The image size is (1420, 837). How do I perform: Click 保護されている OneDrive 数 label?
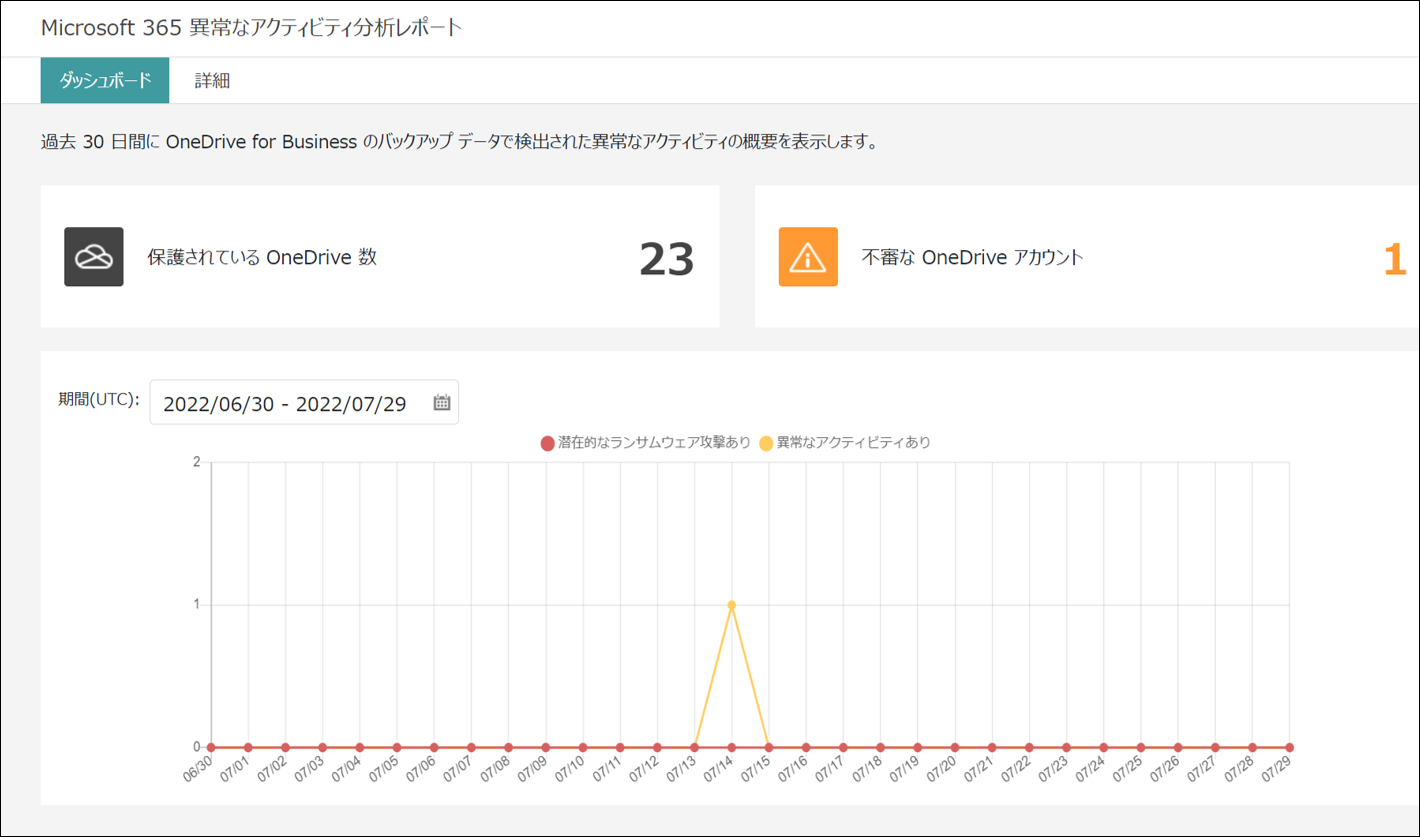262,257
